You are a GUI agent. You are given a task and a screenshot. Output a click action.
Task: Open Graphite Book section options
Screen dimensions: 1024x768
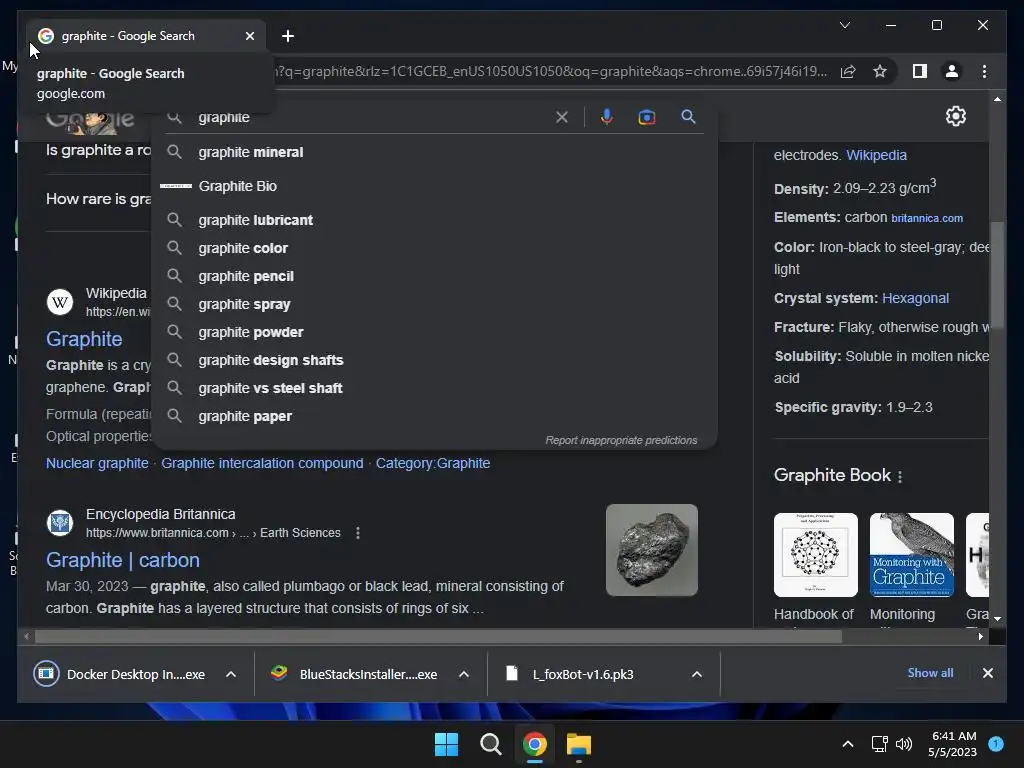point(900,477)
